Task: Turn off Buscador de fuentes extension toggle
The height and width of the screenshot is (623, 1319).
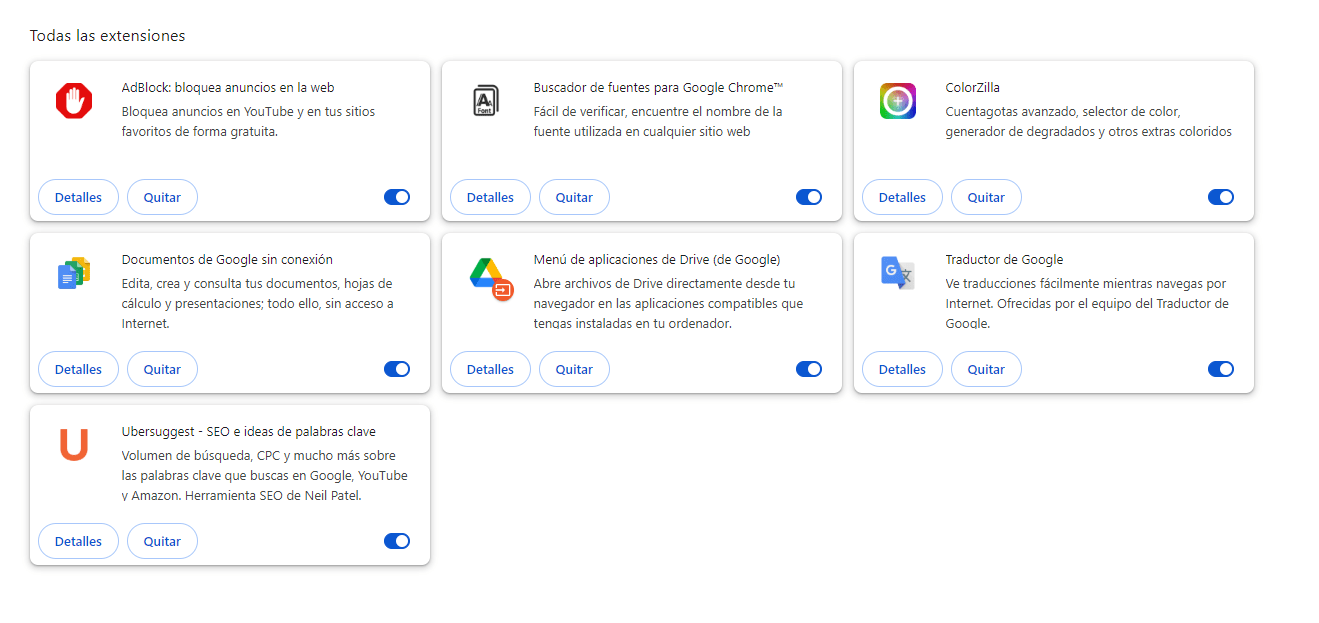Action: [809, 197]
